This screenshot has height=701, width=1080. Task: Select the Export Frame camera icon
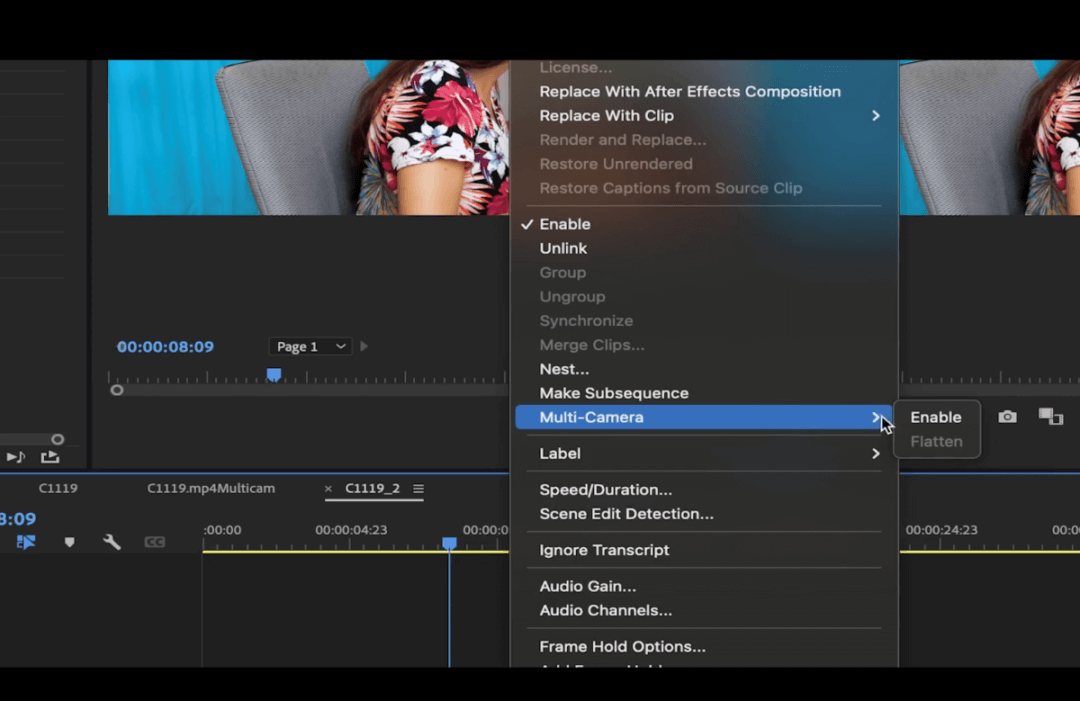pos(1007,417)
